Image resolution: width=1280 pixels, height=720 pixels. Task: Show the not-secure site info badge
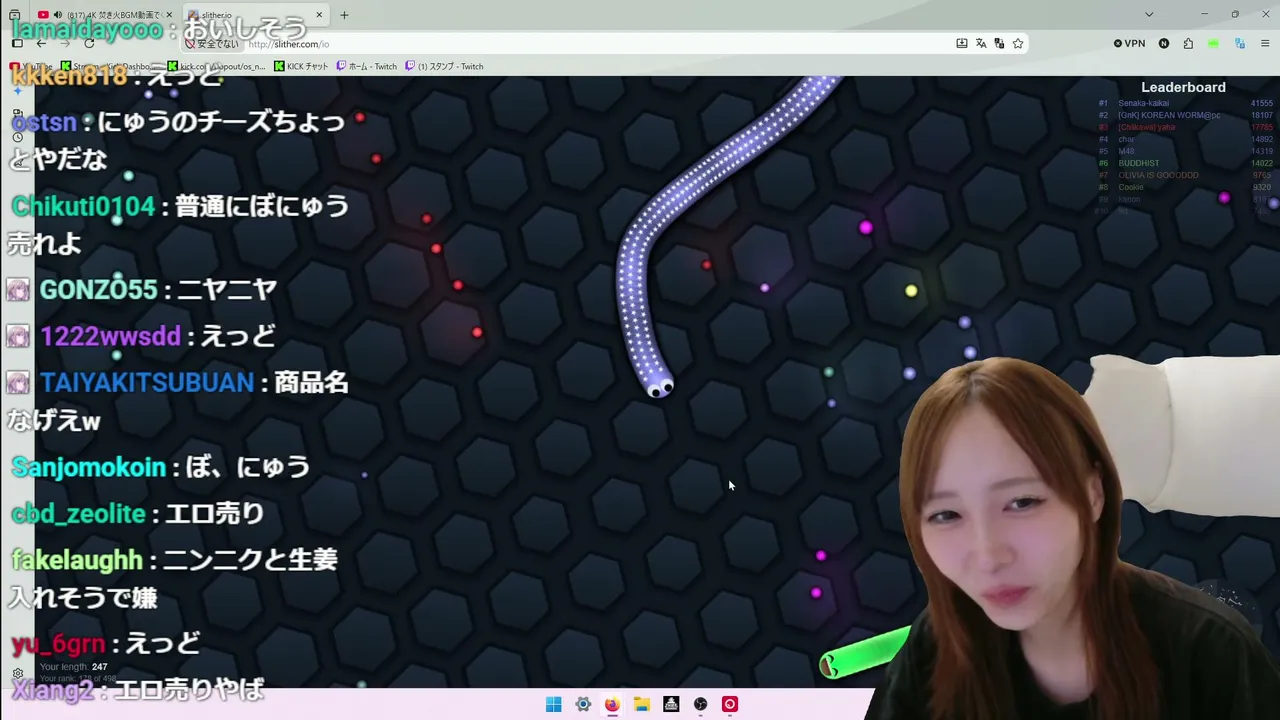[212, 44]
